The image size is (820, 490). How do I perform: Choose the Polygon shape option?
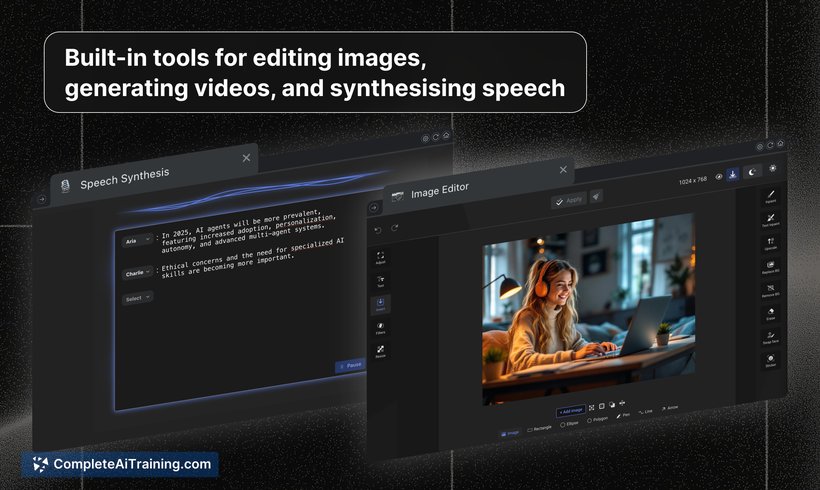[x=597, y=419]
